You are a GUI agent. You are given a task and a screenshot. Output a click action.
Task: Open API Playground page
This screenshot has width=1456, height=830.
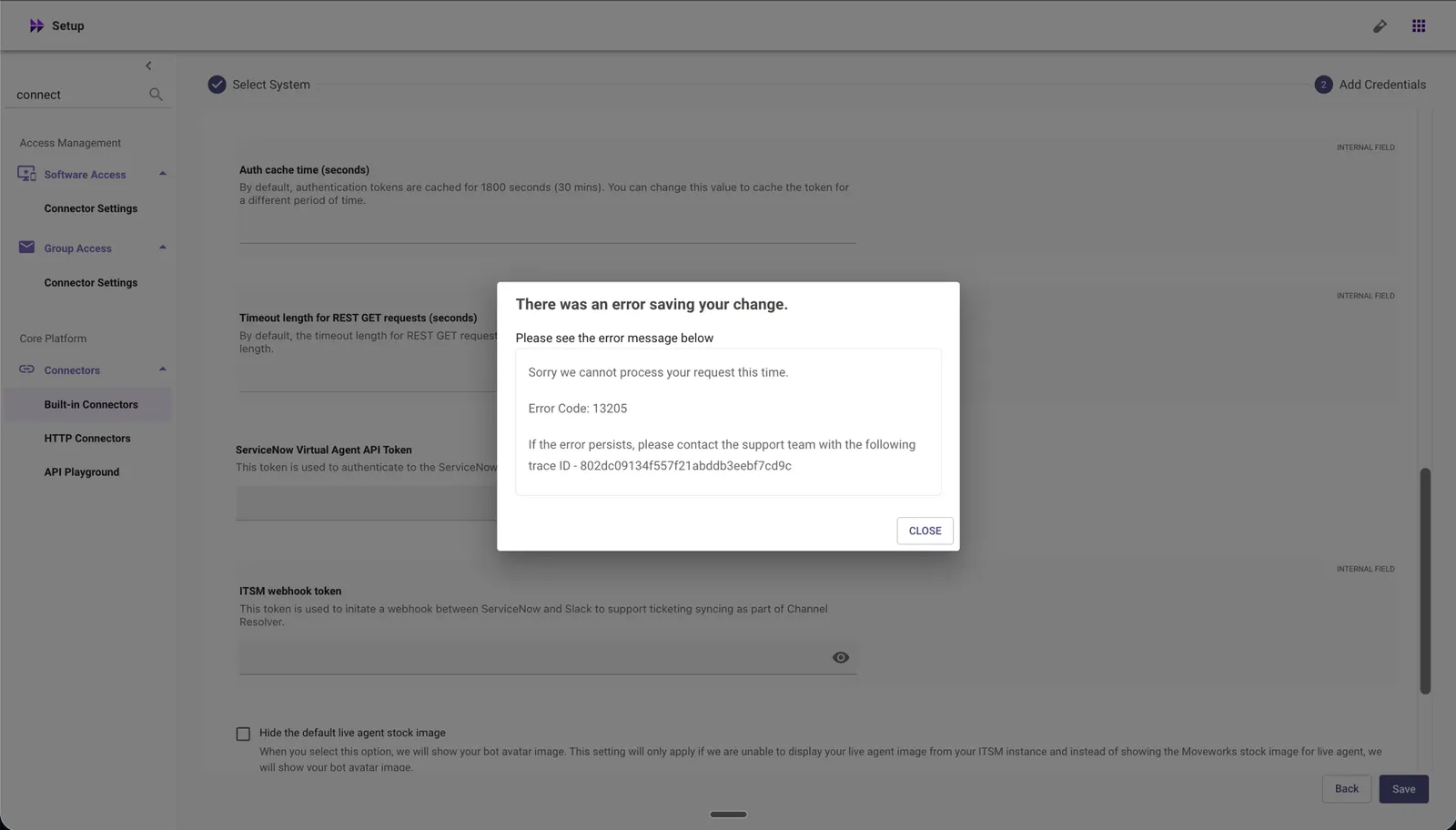[x=82, y=472]
